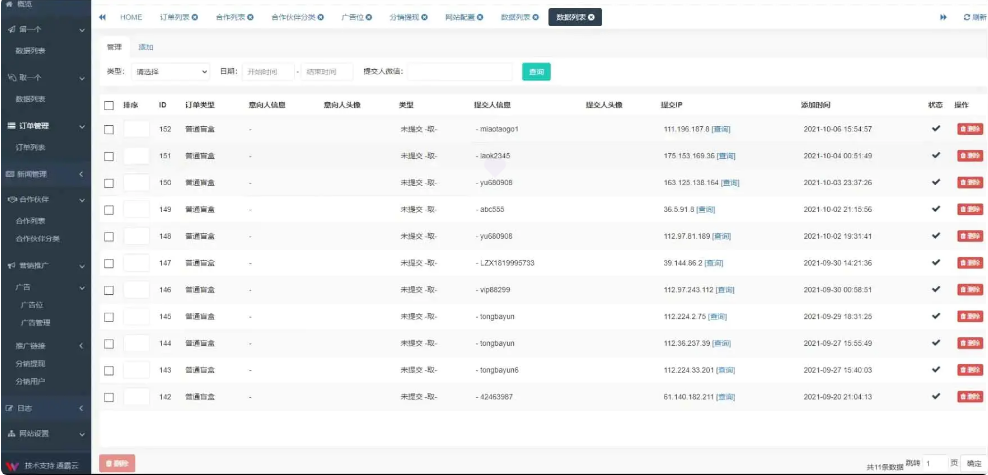Switch to the 添加 tab
The height and width of the screenshot is (475, 988).
pos(146,47)
